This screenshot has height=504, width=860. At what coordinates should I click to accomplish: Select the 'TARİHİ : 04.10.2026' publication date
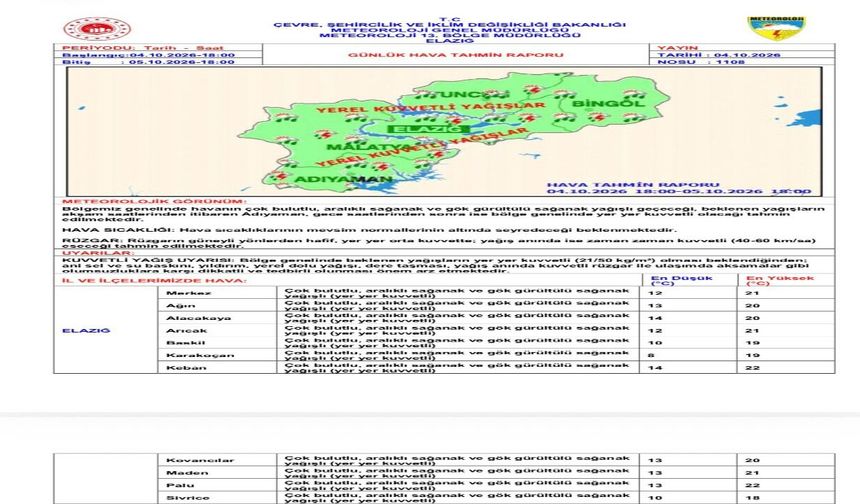pos(718,55)
